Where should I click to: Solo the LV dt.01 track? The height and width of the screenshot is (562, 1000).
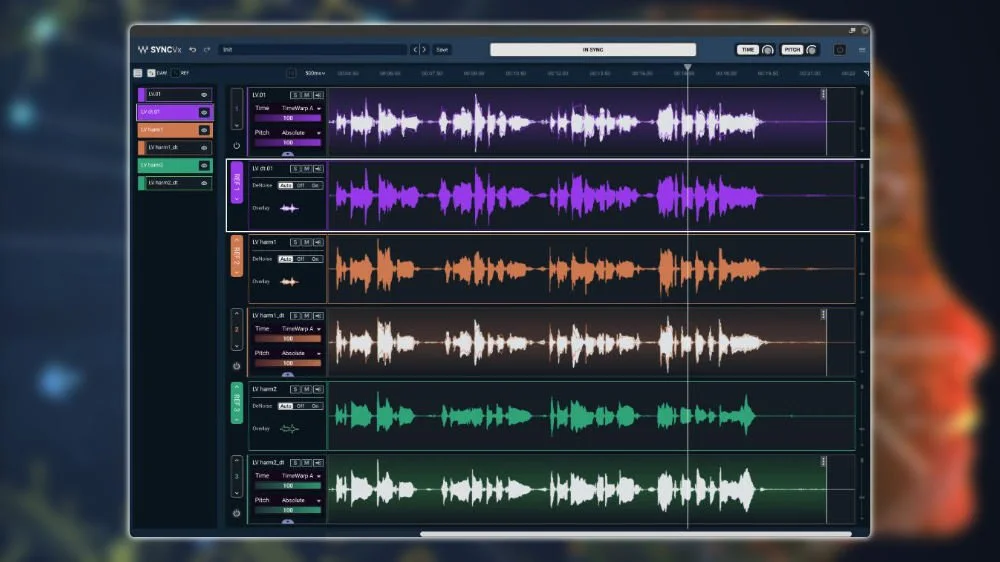[295, 169]
